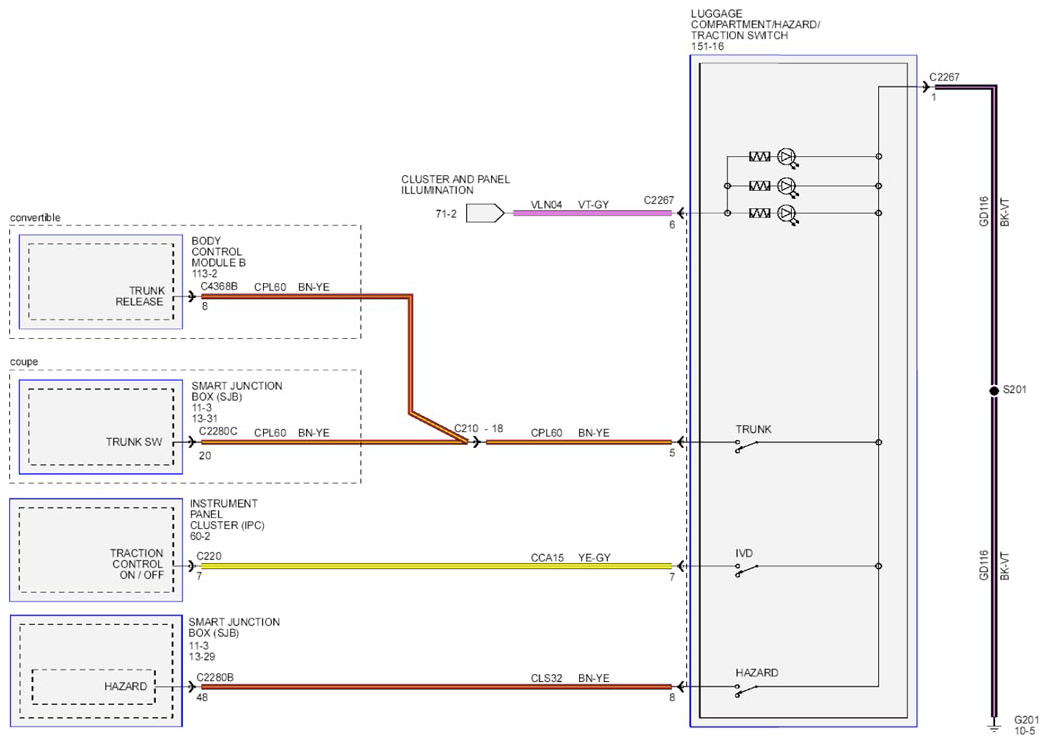
Task: Click the 10-5 page reference
Action: (1025, 731)
